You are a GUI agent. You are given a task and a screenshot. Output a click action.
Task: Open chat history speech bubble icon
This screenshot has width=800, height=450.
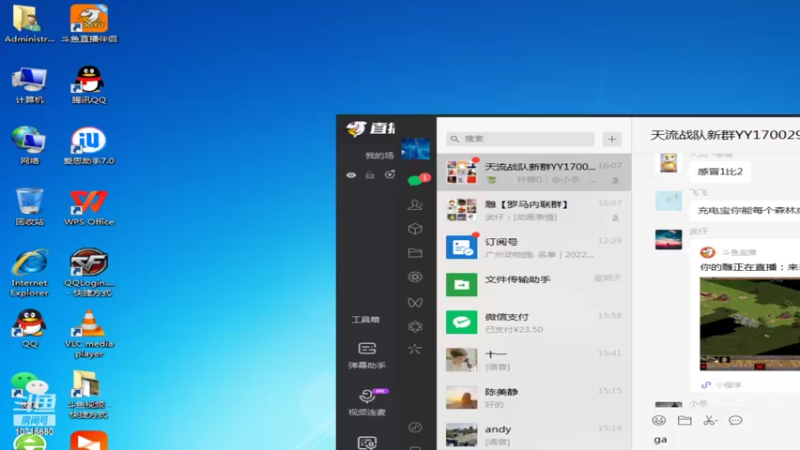[735, 420]
